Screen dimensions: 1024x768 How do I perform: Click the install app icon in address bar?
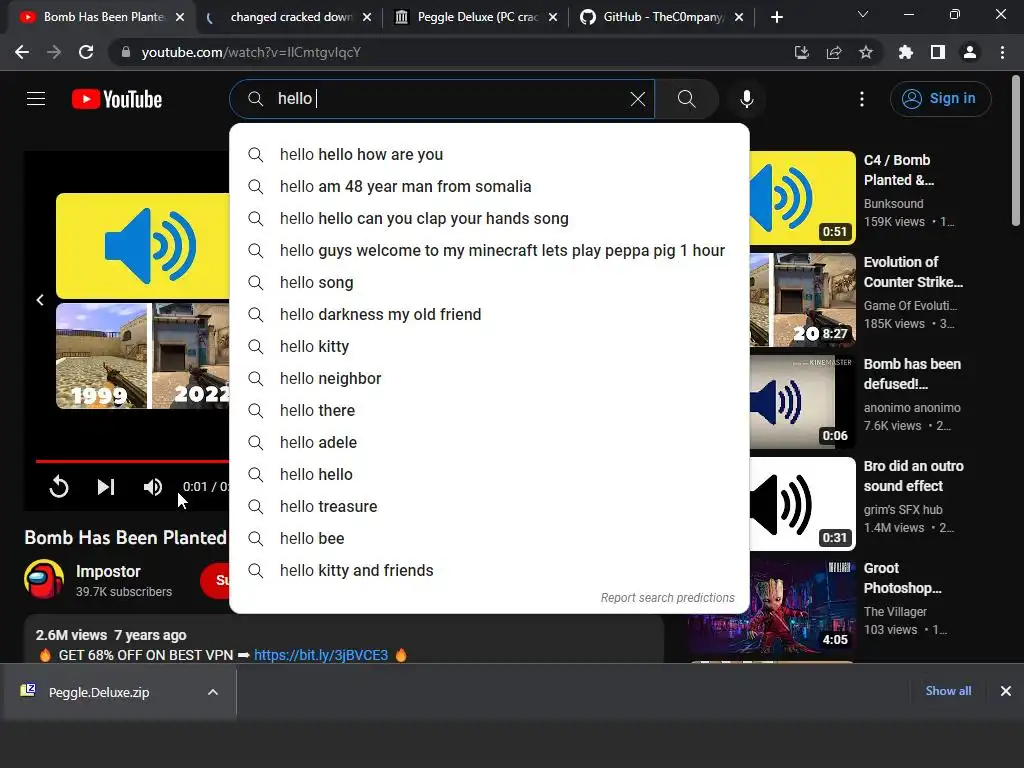coord(801,52)
